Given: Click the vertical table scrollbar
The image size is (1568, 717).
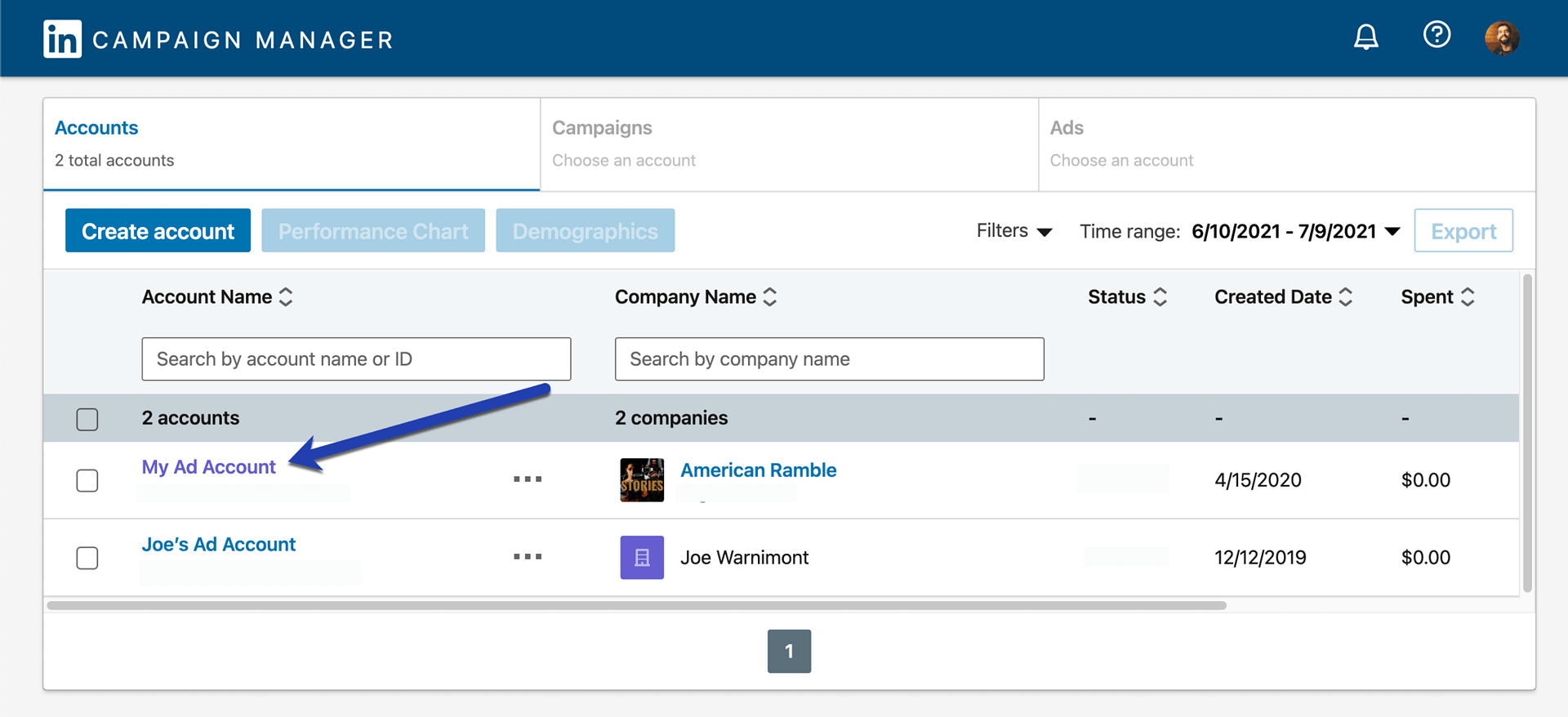Looking at the screenshot, I should point(1527,433).
